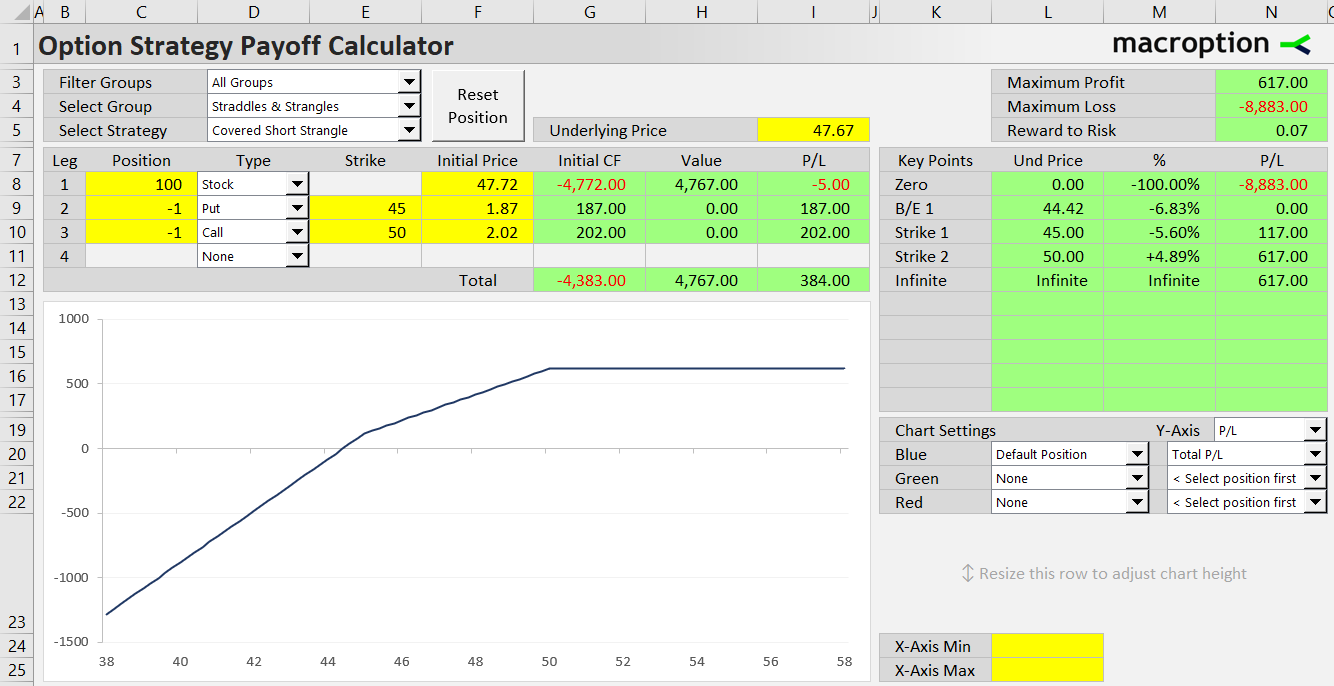Select Leg 1 Position cell with 100
This screenshot has height=686, width=1334.
click(x=141, y=184)
